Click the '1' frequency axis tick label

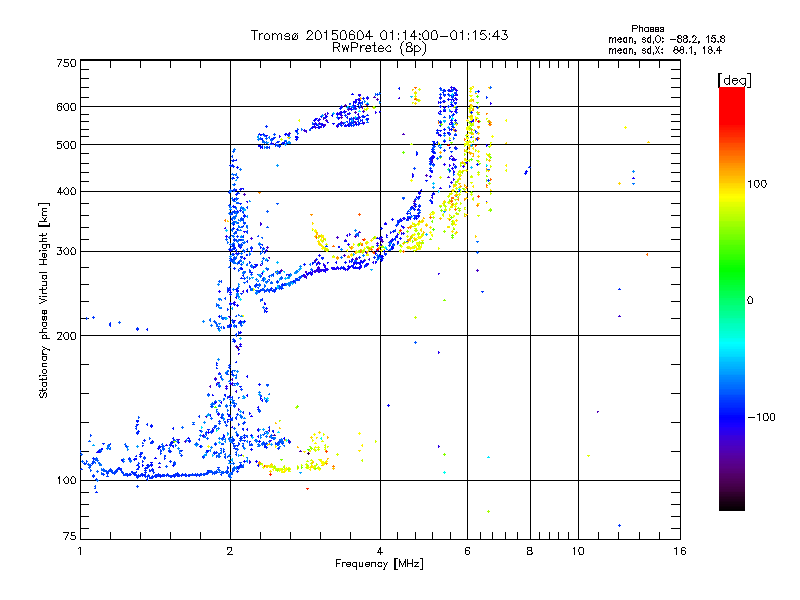pyautogui.click(x=80, y=551)
